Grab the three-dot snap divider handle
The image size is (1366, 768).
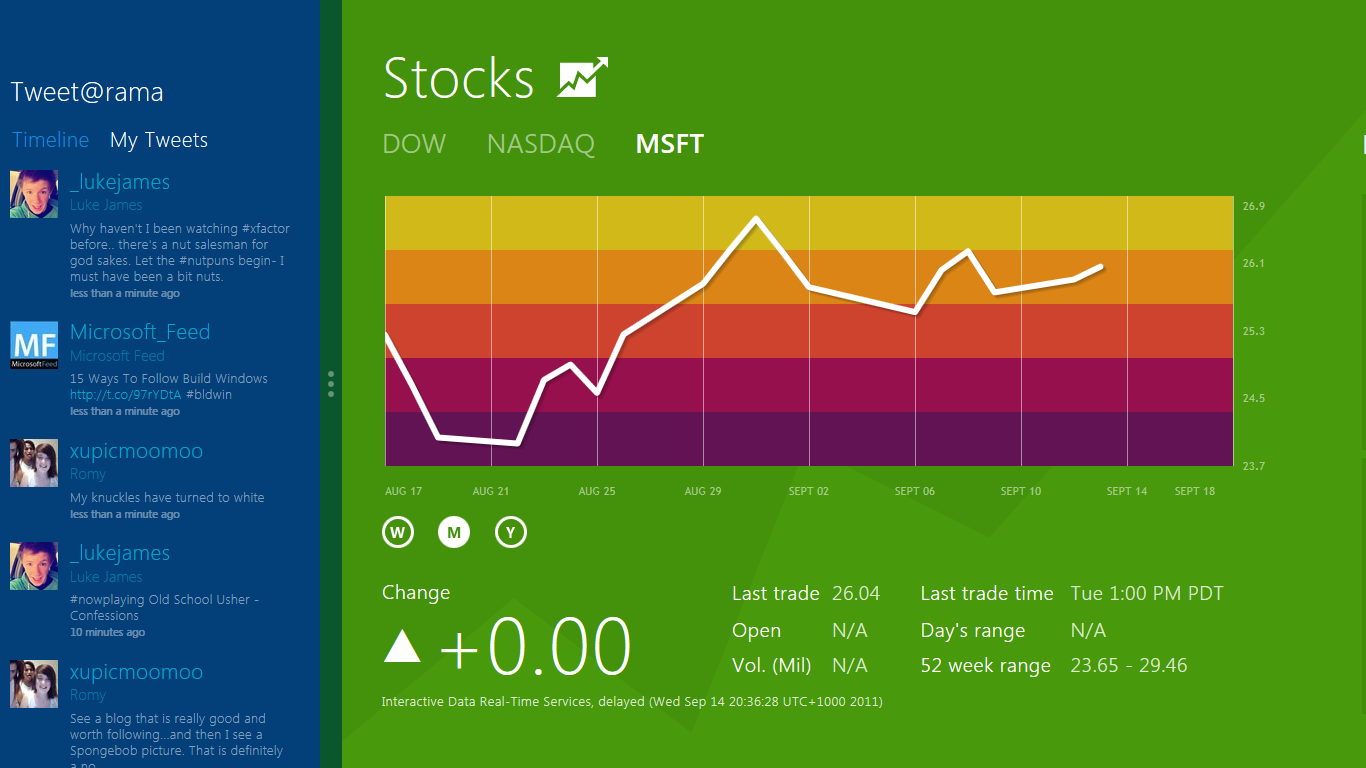click(x=331, y=384)
